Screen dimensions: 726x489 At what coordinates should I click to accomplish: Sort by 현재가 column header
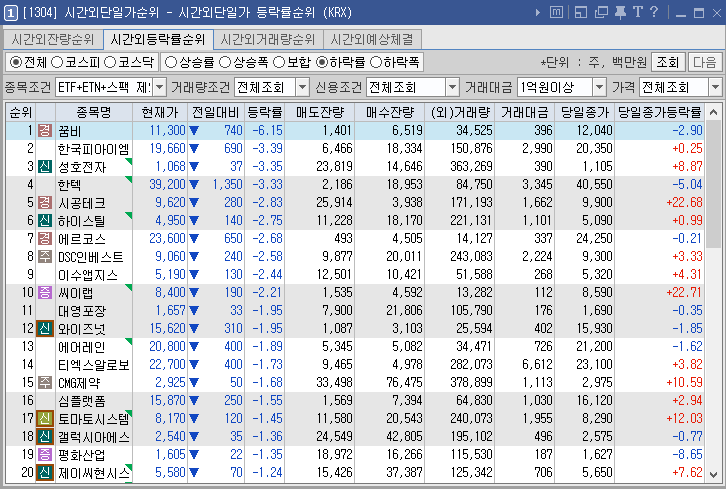[x=160, y=113]
